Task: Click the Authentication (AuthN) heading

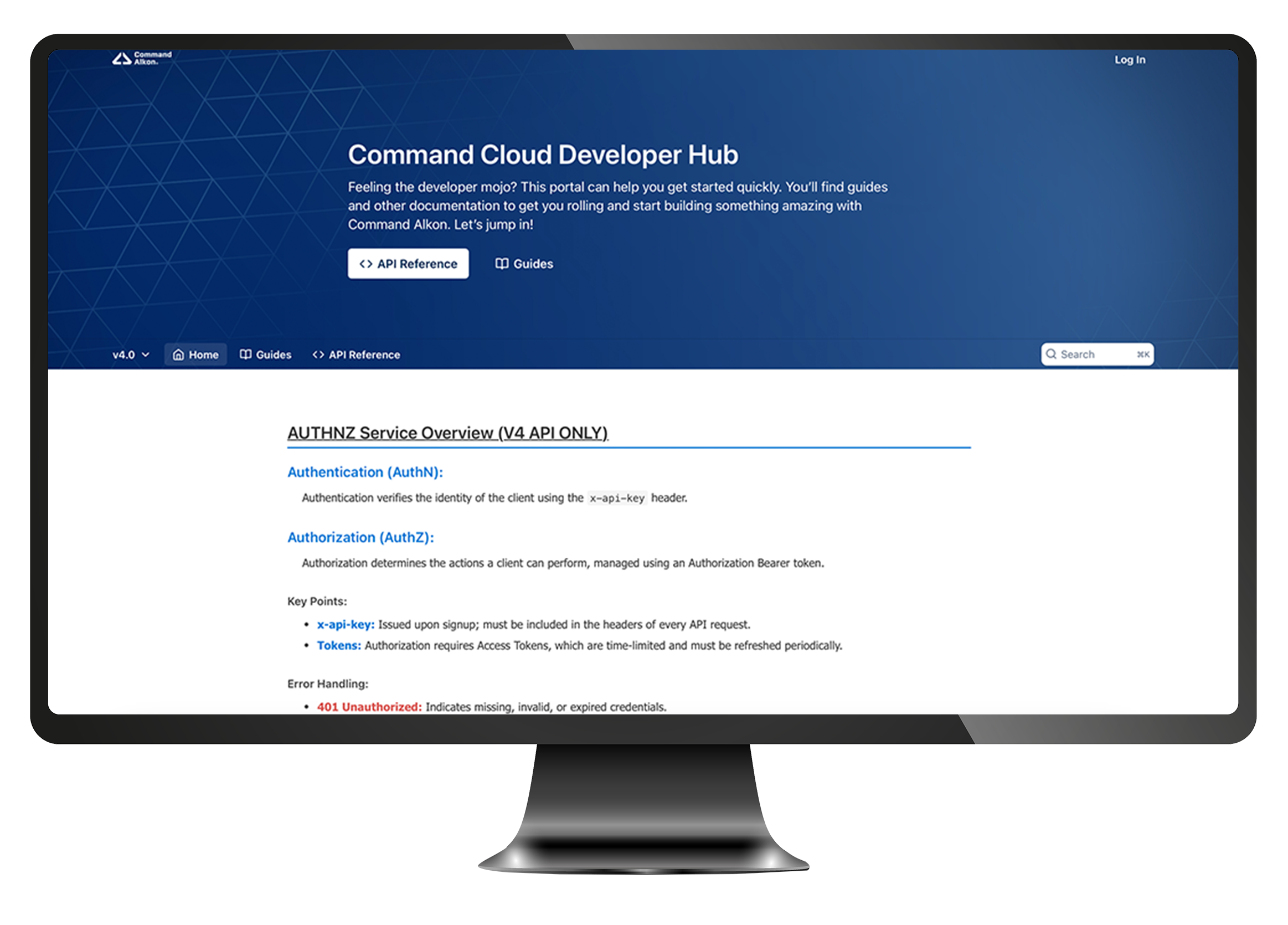Action: [364, 472]
